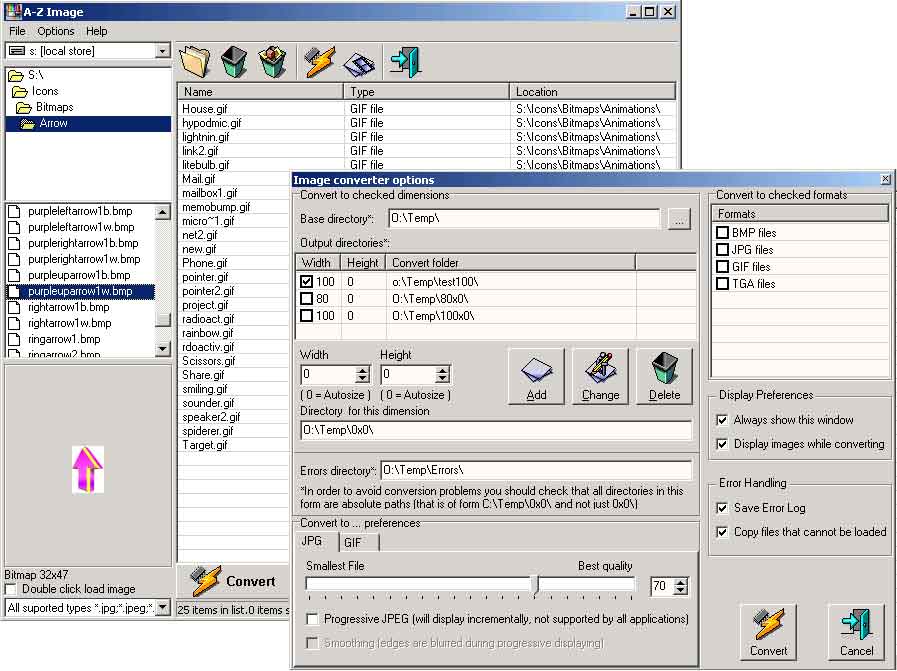This screenshot has height=671, width=897.
Task: Start conversion with the dialog's Convert button
Action: (768, 632)
